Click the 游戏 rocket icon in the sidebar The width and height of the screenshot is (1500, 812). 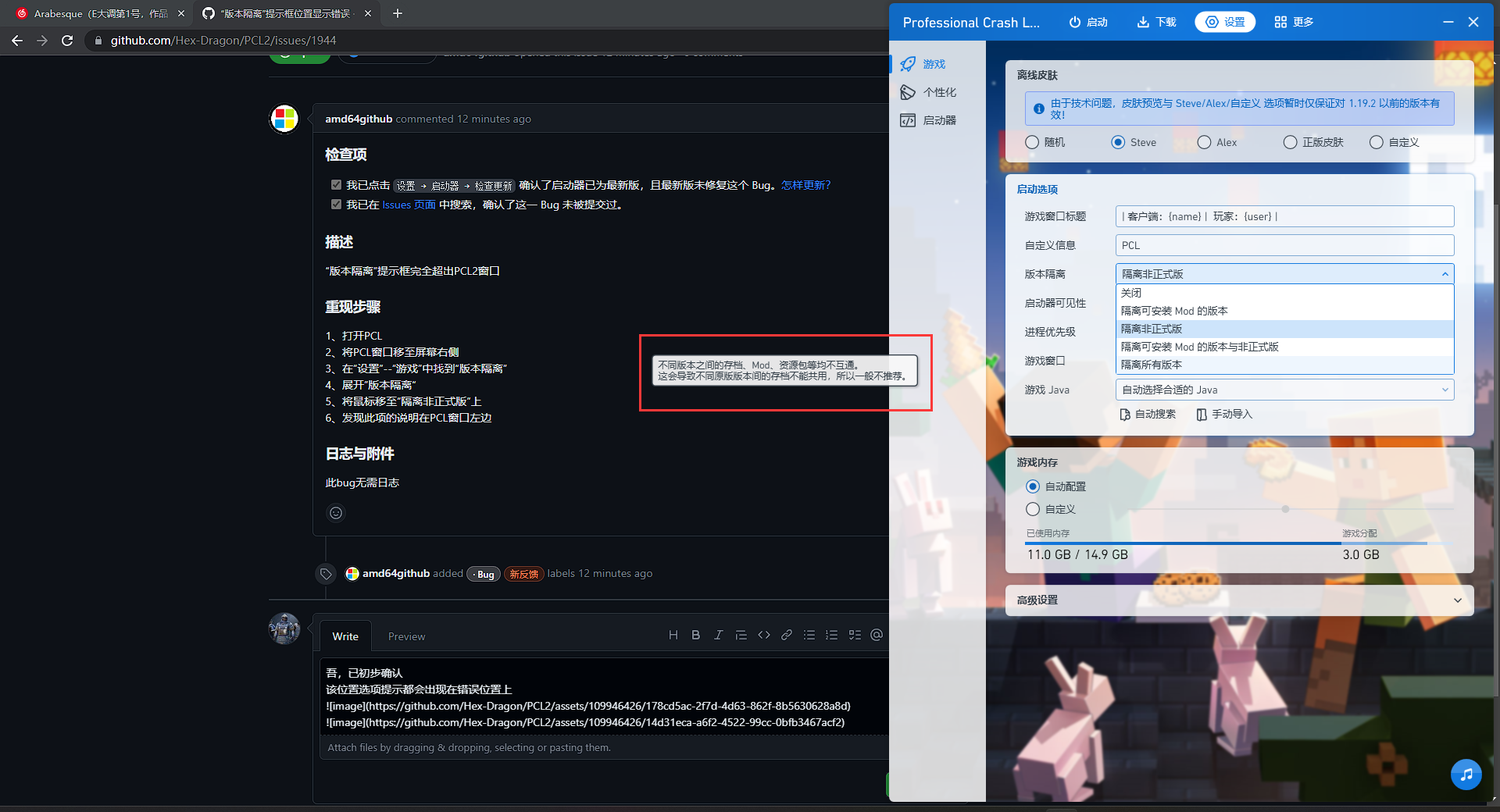[x=908, y=64]
